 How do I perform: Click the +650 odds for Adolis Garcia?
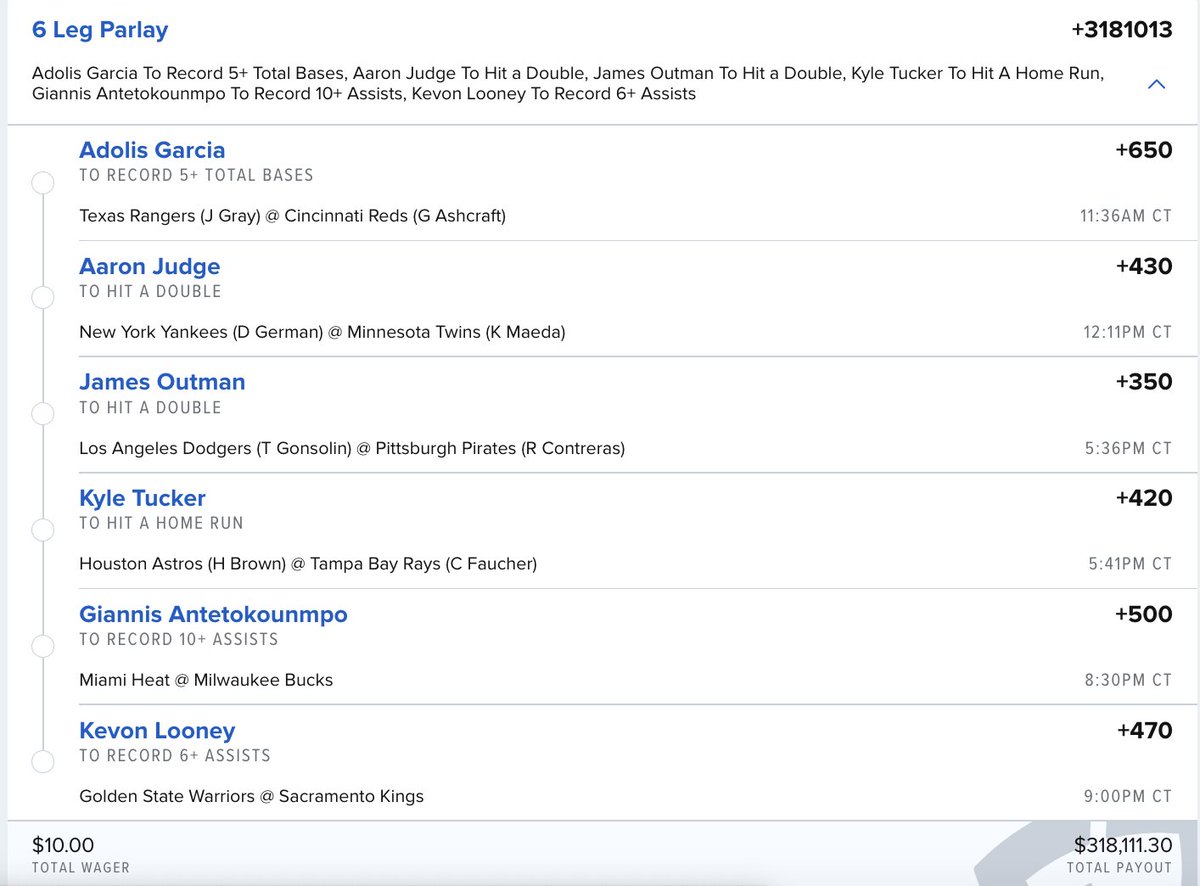[1144, 150]
